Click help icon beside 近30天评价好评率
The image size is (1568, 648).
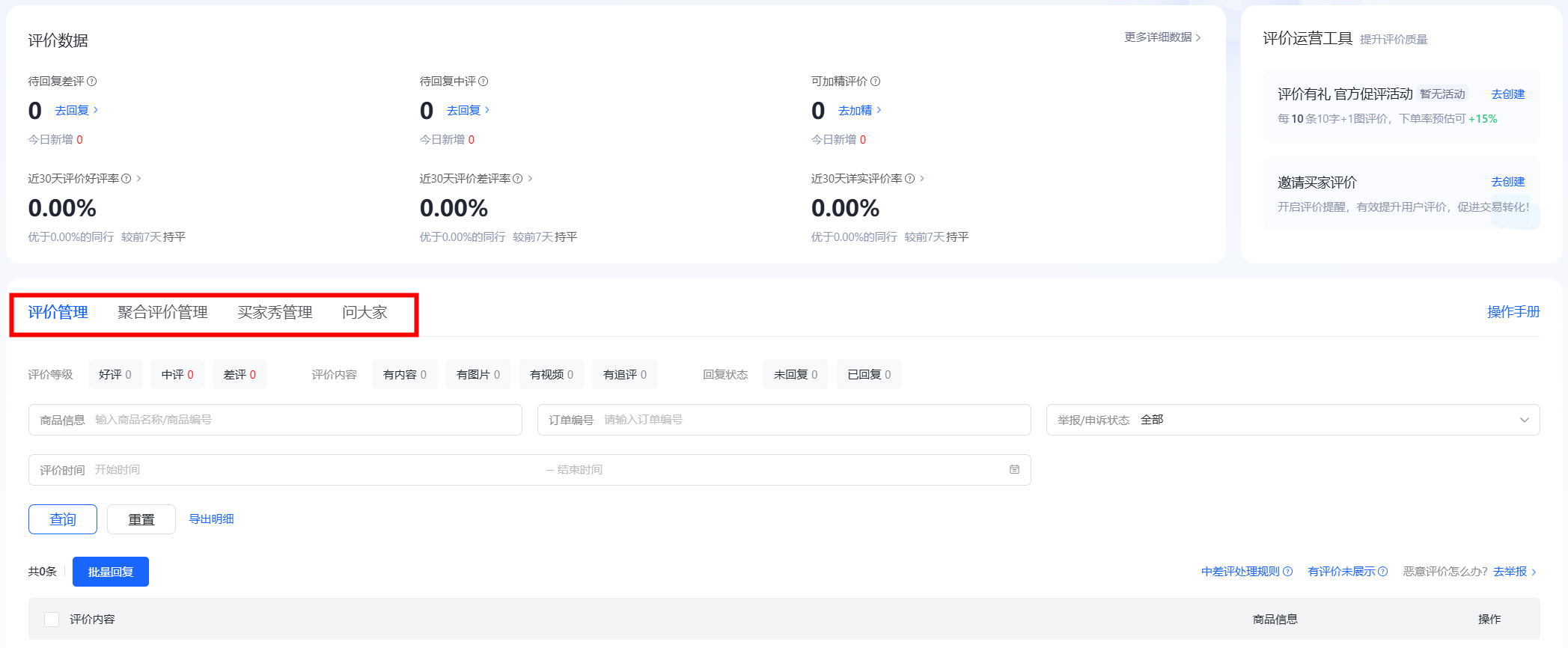[x=126, y=179]
